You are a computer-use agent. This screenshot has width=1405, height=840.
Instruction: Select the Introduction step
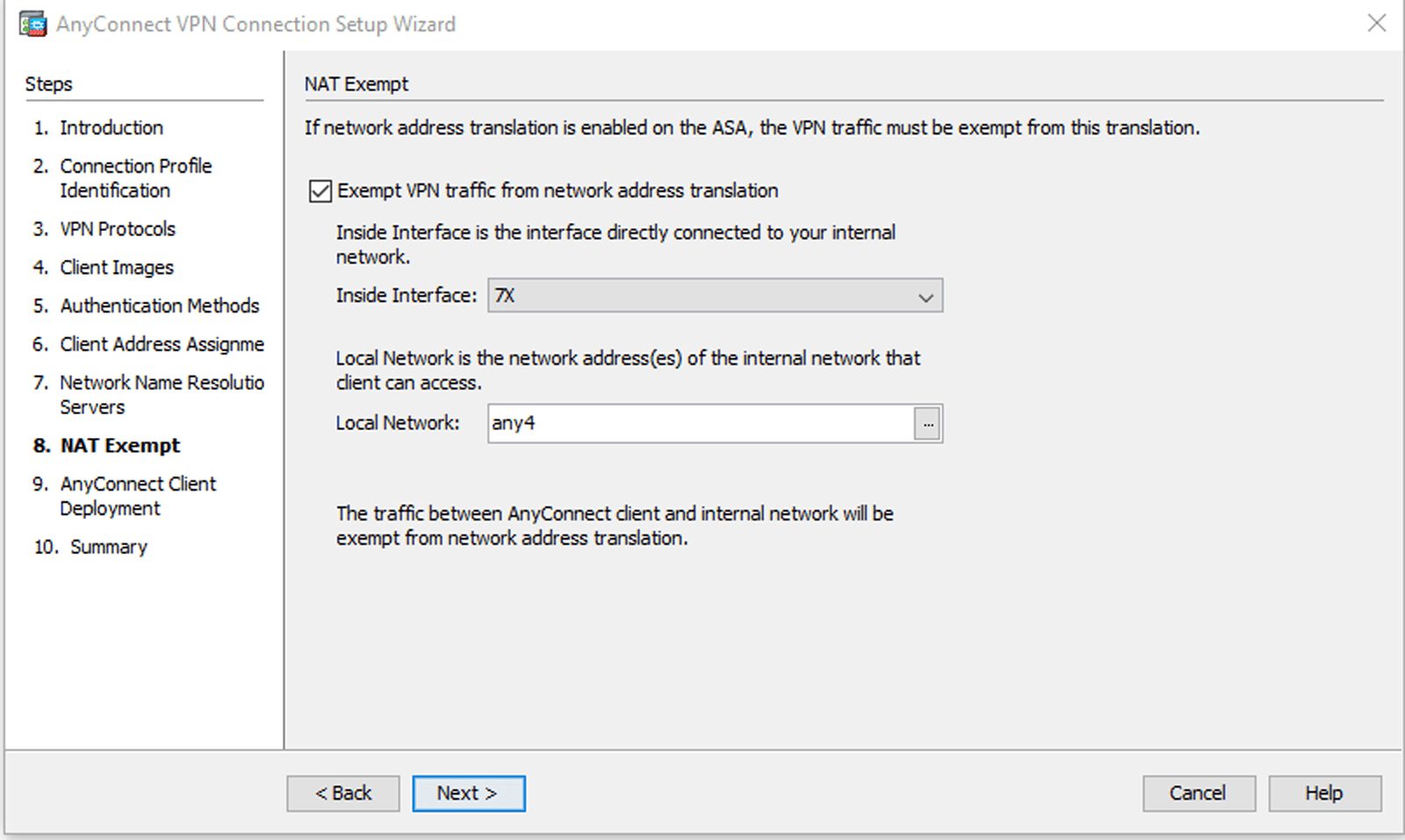pyautogui.click(x=111, y=127)
